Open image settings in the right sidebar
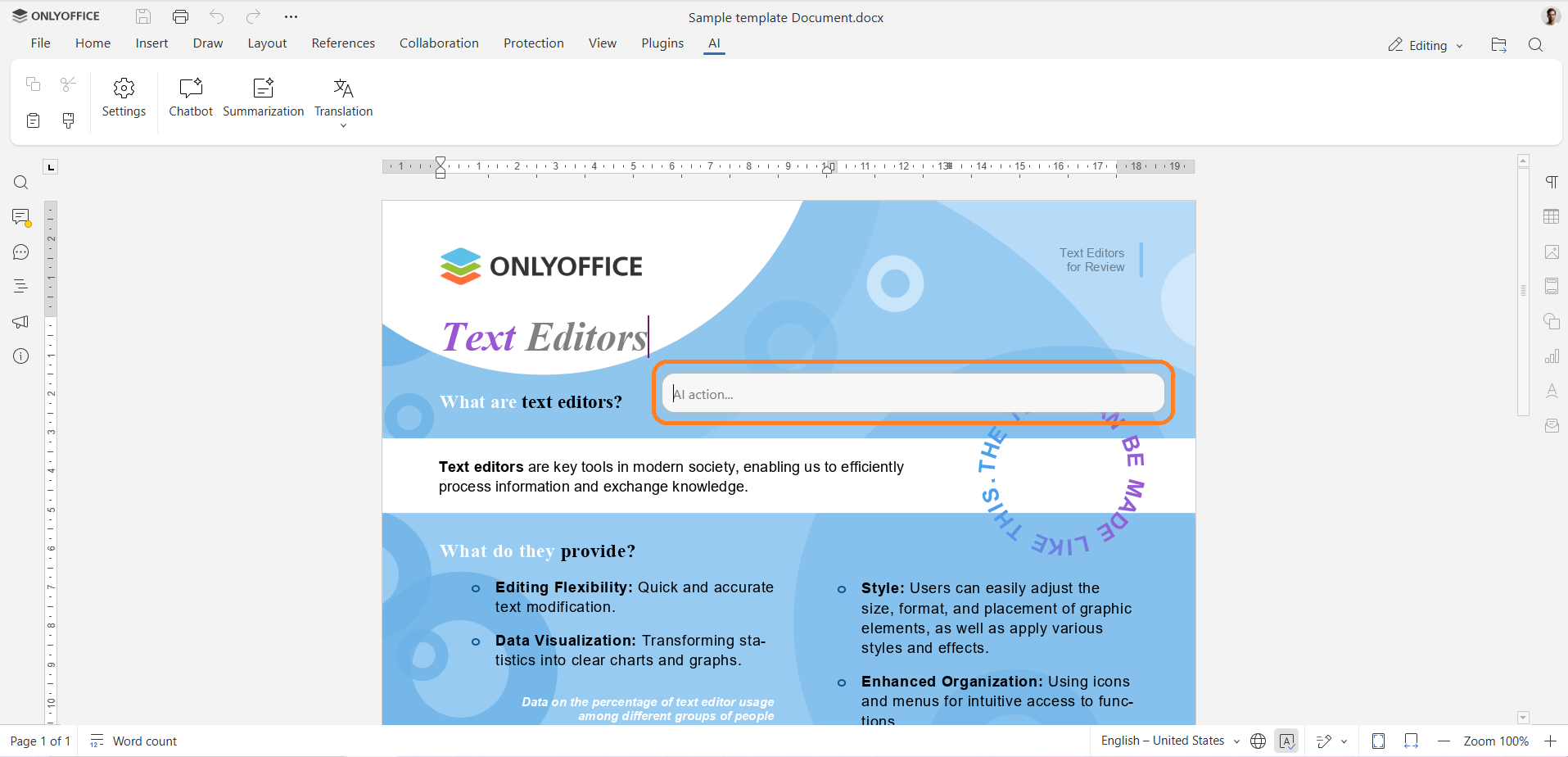 (1552, 252)
